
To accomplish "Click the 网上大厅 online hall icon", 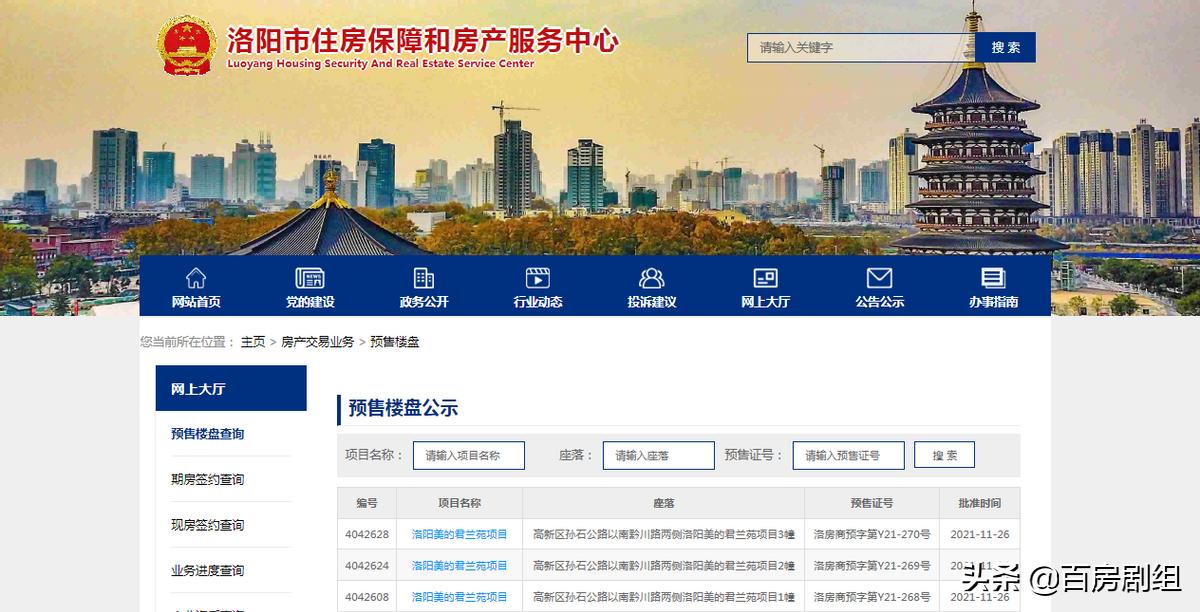I will (x=765, y=281).
